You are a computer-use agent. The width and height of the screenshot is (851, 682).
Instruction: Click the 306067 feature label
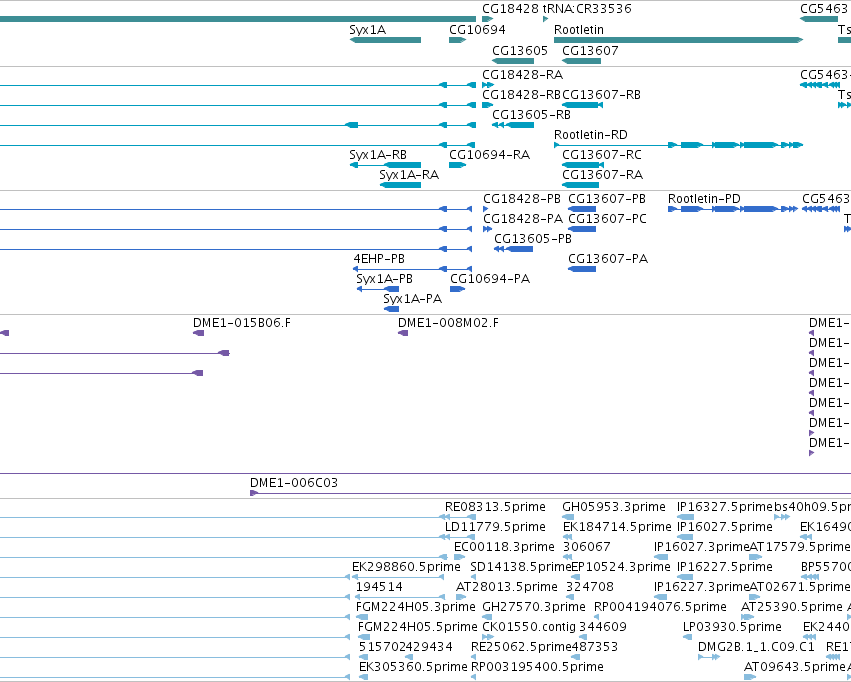[587, 547]
